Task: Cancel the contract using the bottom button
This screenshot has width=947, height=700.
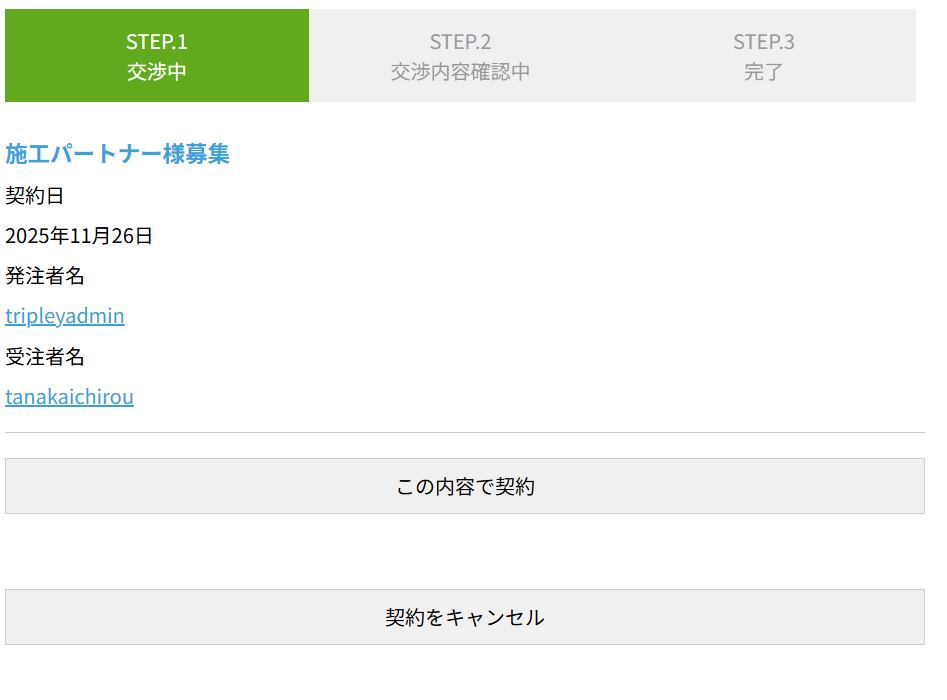Action: (465, 617)
